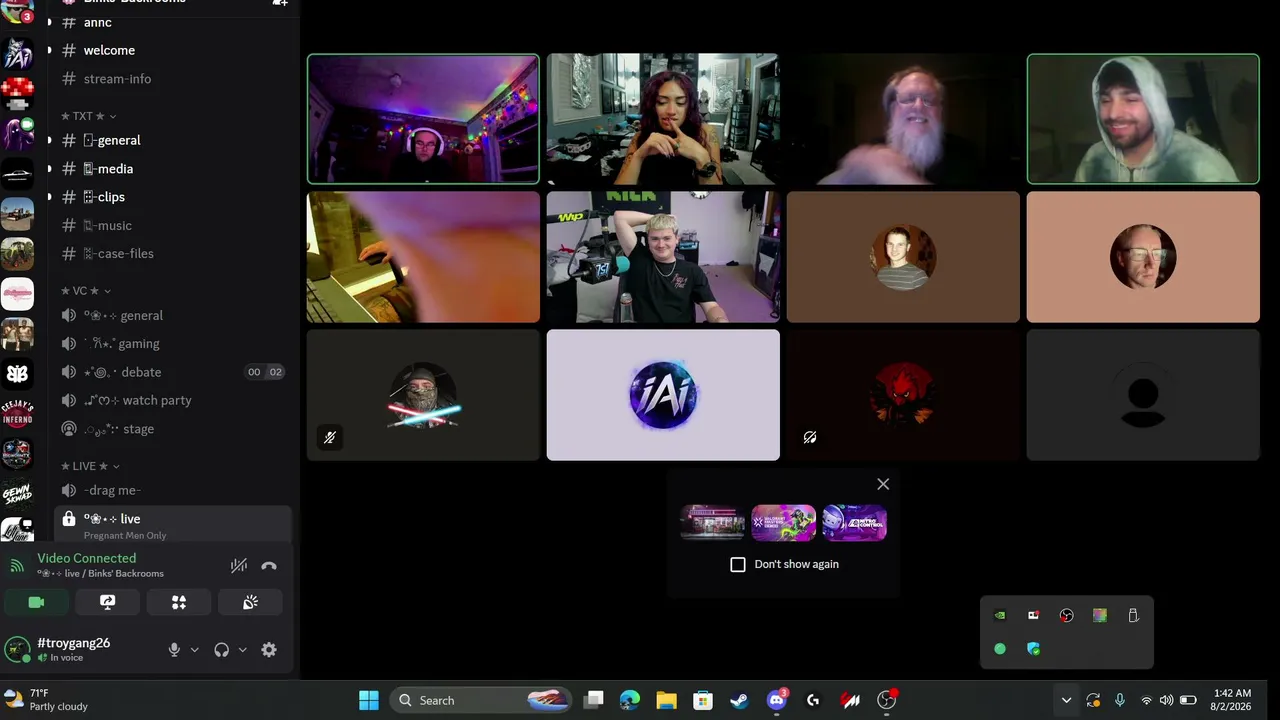Open Discord user settings gear
Screen dimensions: 1280x720
pos(269,650)
